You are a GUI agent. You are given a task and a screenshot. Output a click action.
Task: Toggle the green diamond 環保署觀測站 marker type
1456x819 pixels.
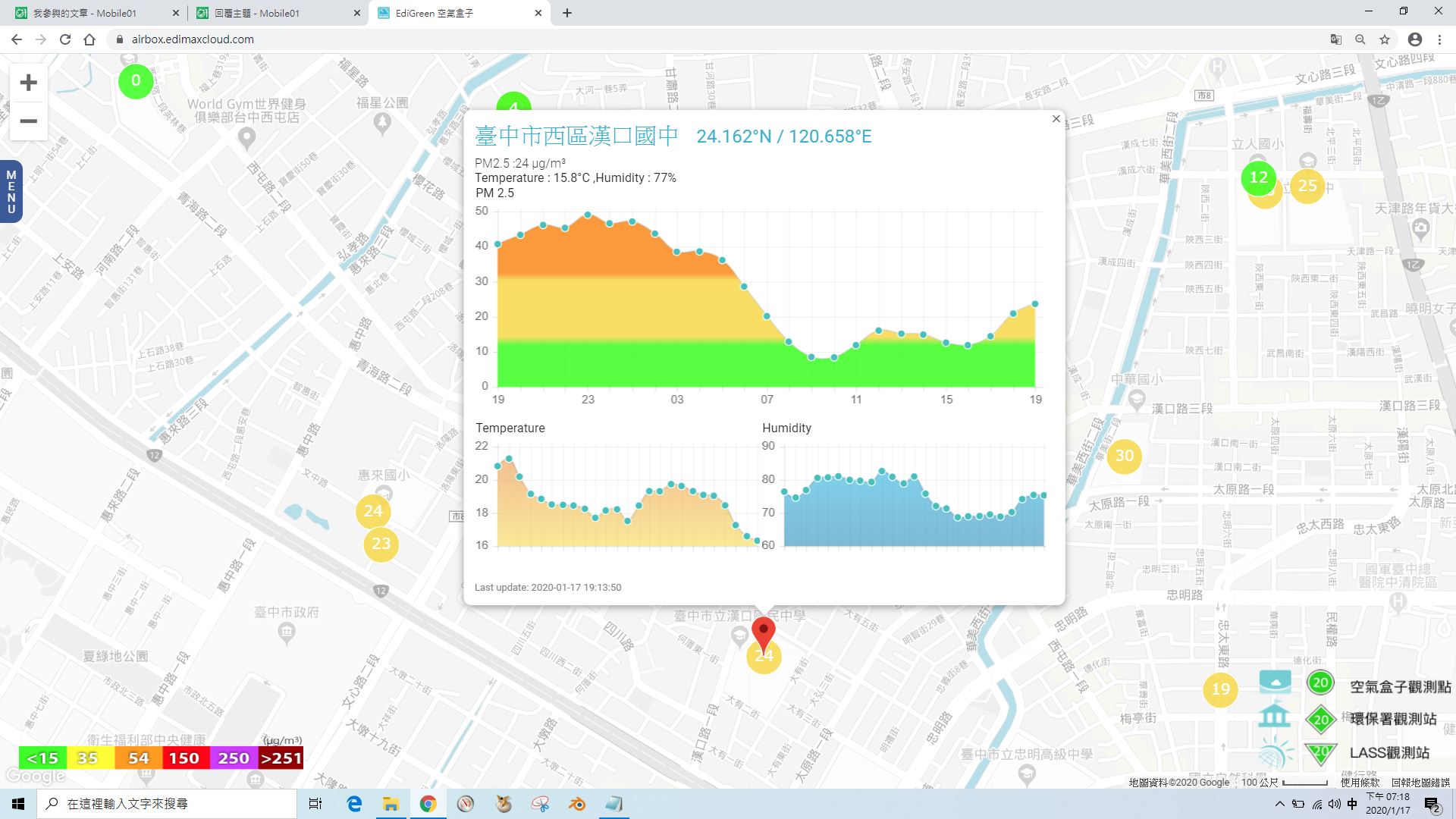(1320, 719)
